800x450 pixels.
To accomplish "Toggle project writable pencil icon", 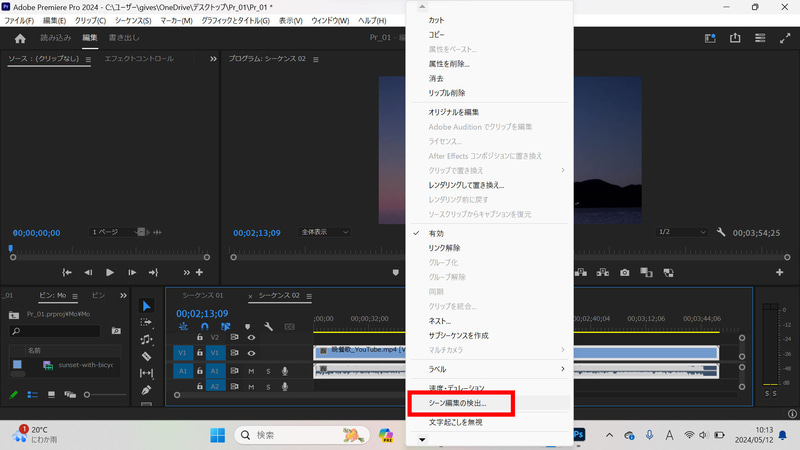I will tap(14, 394).
